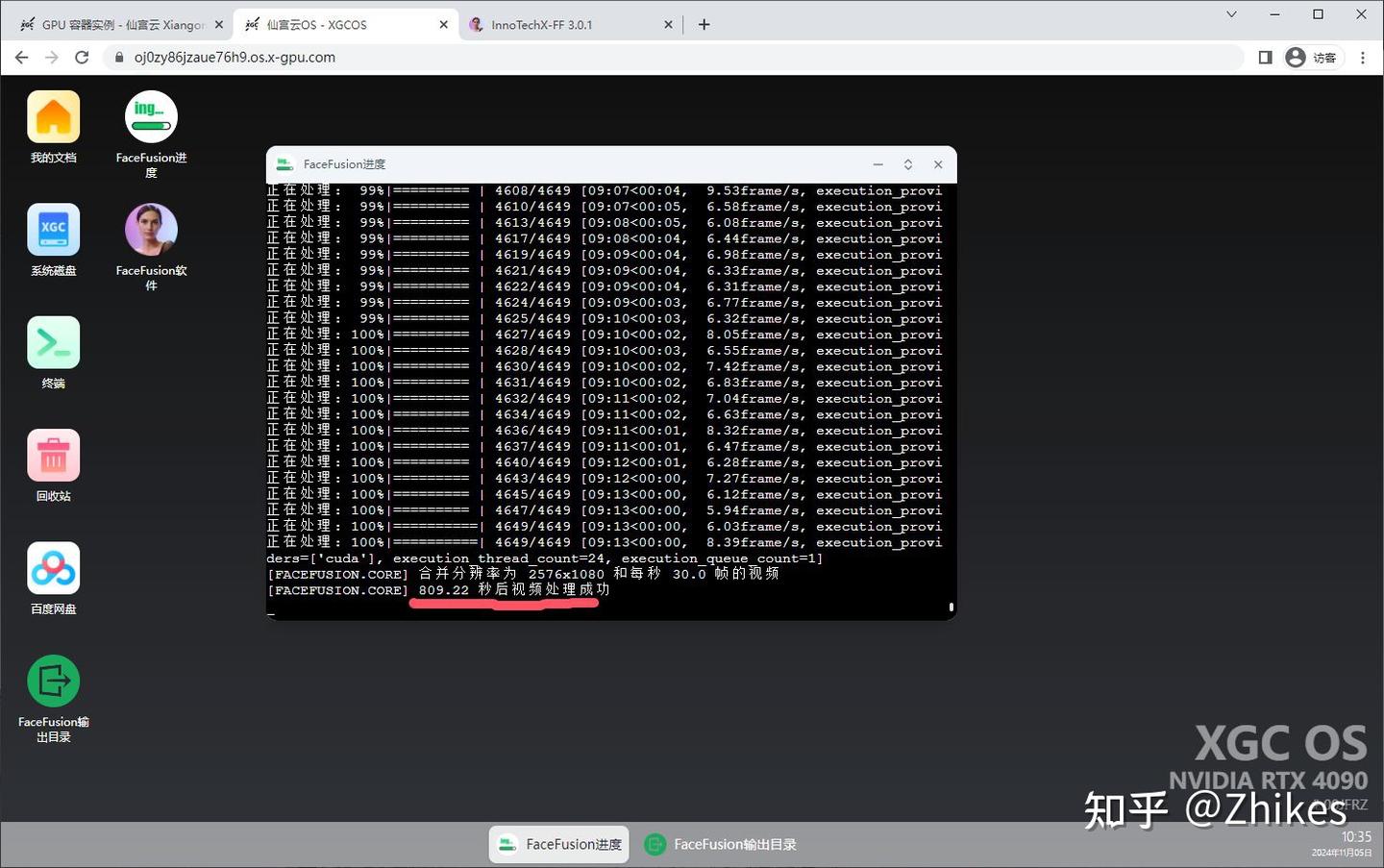The height and width of the screenshot is (868, 1384).
Task: Click the 4627/4649 progress line
Action: [x=605, y=335]
